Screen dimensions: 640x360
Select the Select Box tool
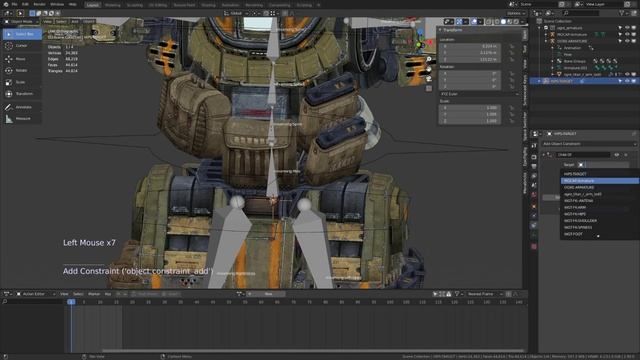[x=22, y=34]
